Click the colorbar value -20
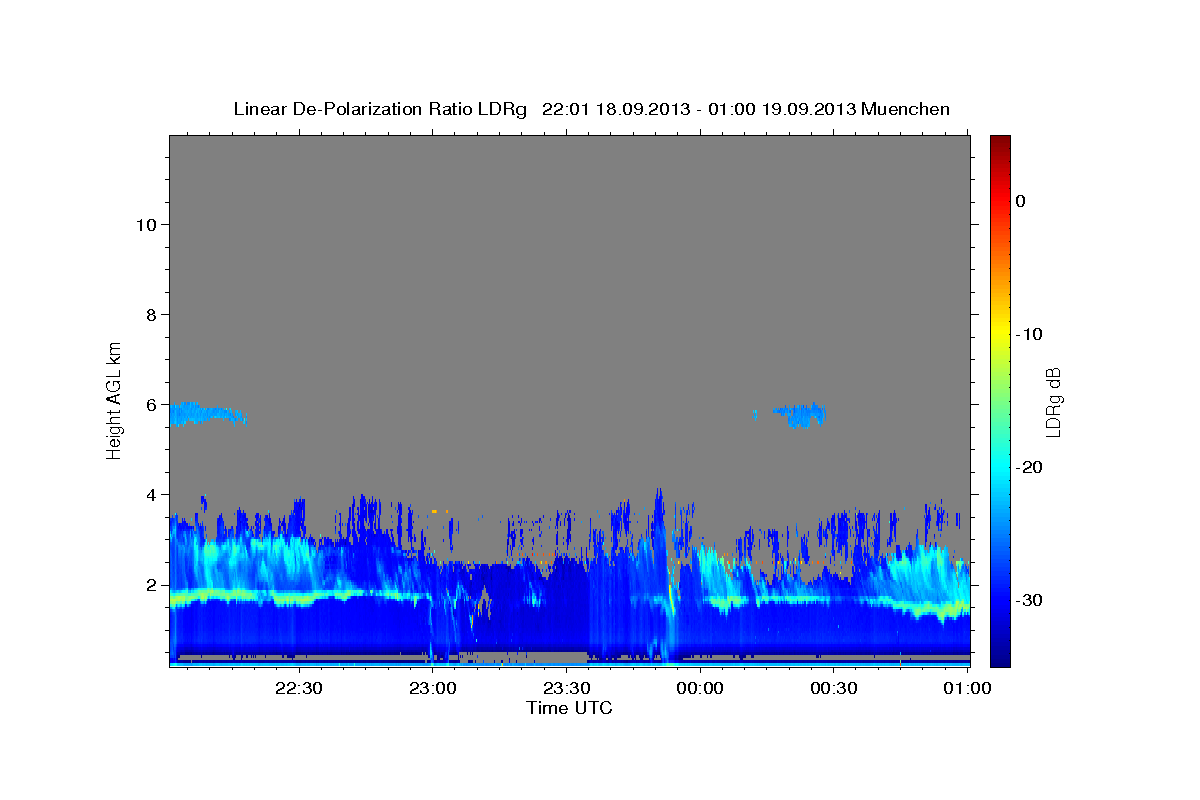Screen dimensions: 1200x800 1029,467
